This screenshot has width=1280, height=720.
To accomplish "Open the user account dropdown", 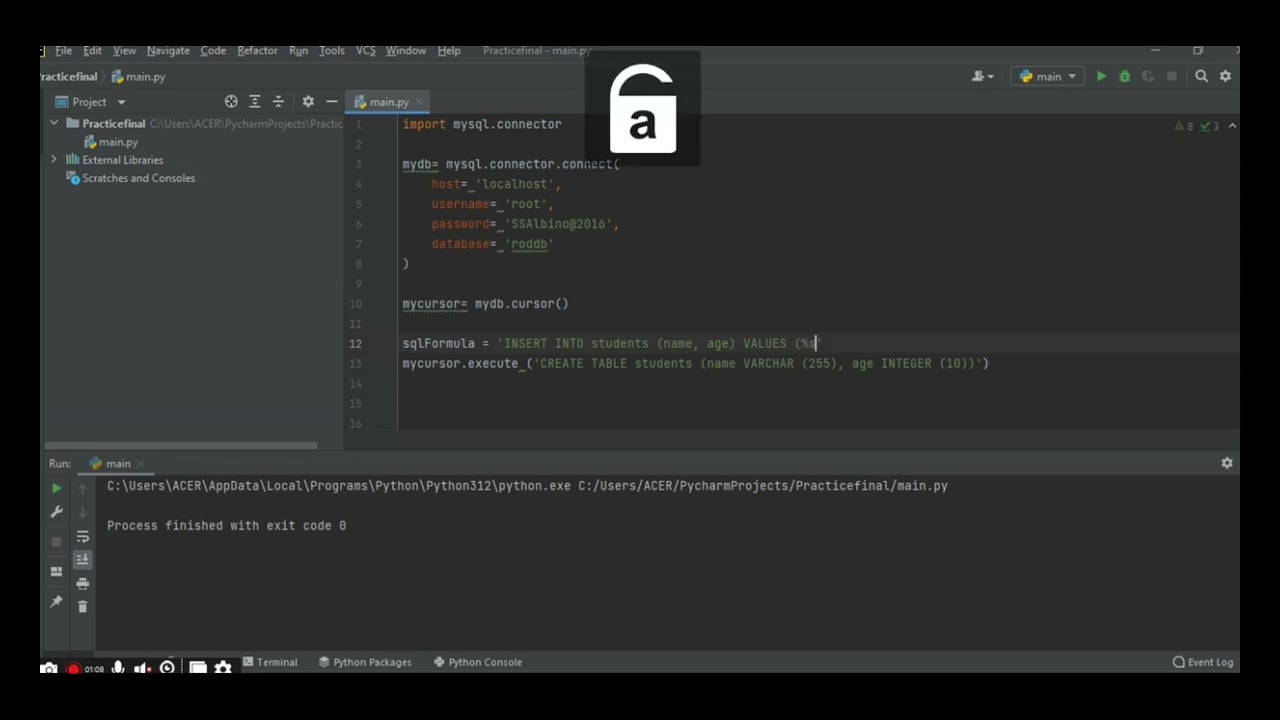I will [x=983, y=76].
